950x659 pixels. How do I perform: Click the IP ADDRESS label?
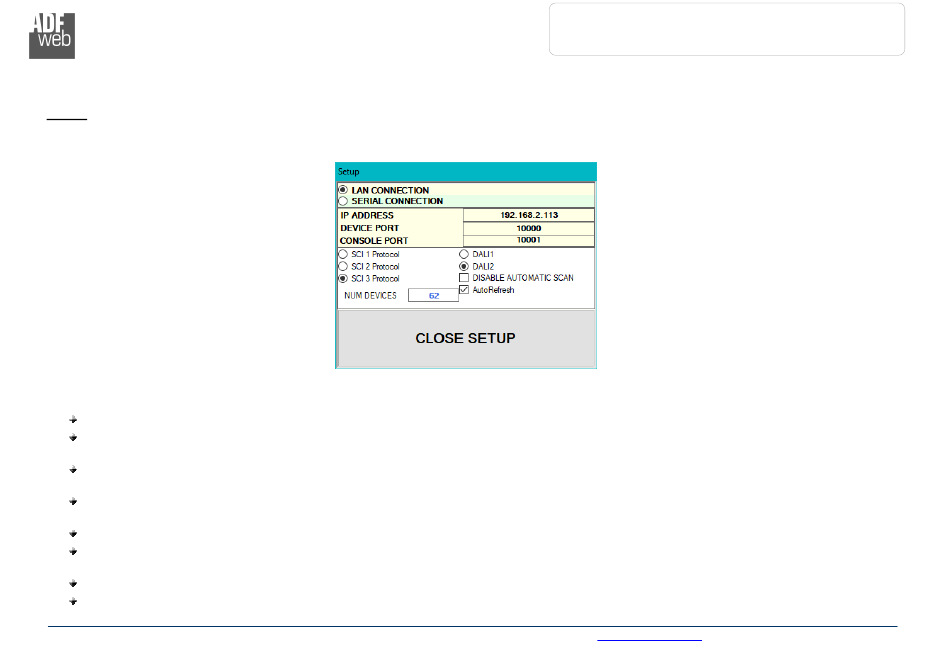pyautogui.click(x=367, y=216)
